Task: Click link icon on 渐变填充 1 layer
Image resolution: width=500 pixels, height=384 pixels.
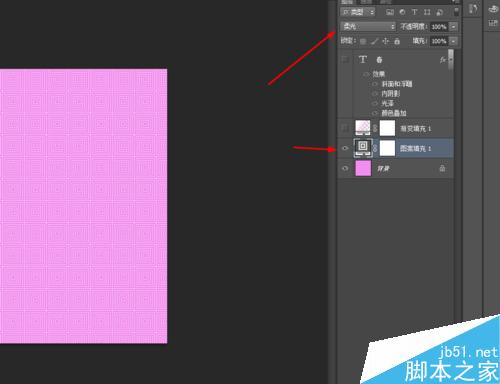Action: [x=375, y=128]
